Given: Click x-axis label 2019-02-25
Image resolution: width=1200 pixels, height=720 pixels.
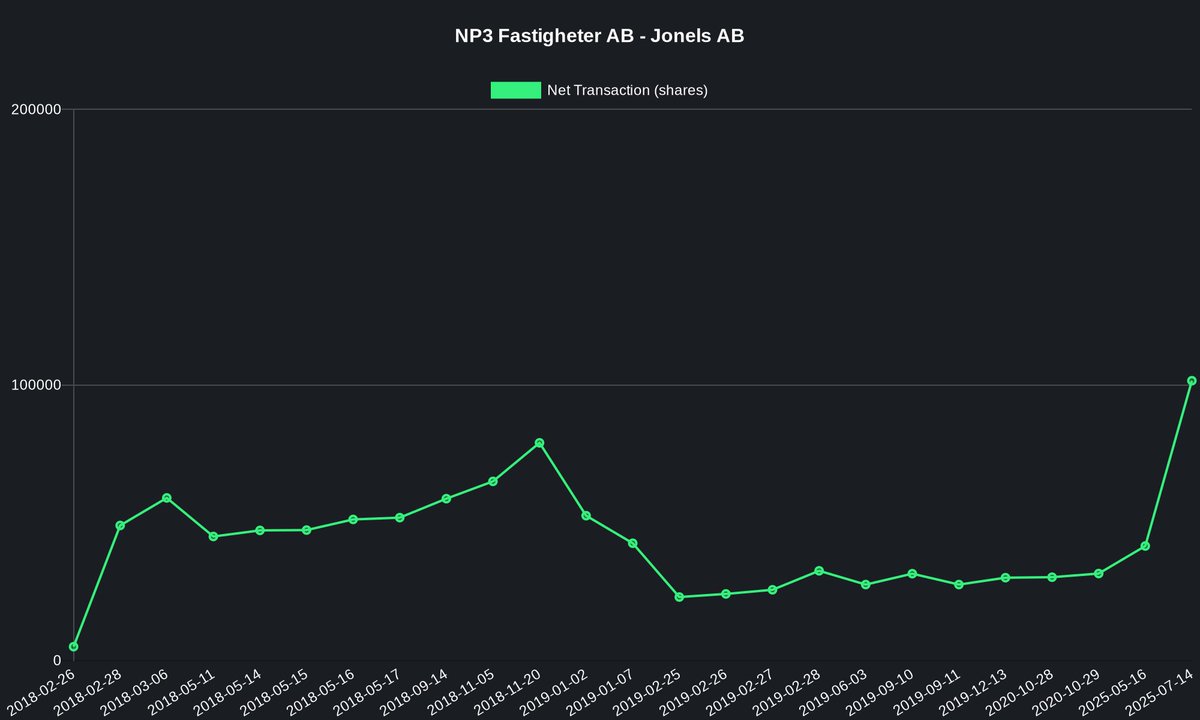Looking at the screenshot, I should point(649,693).
